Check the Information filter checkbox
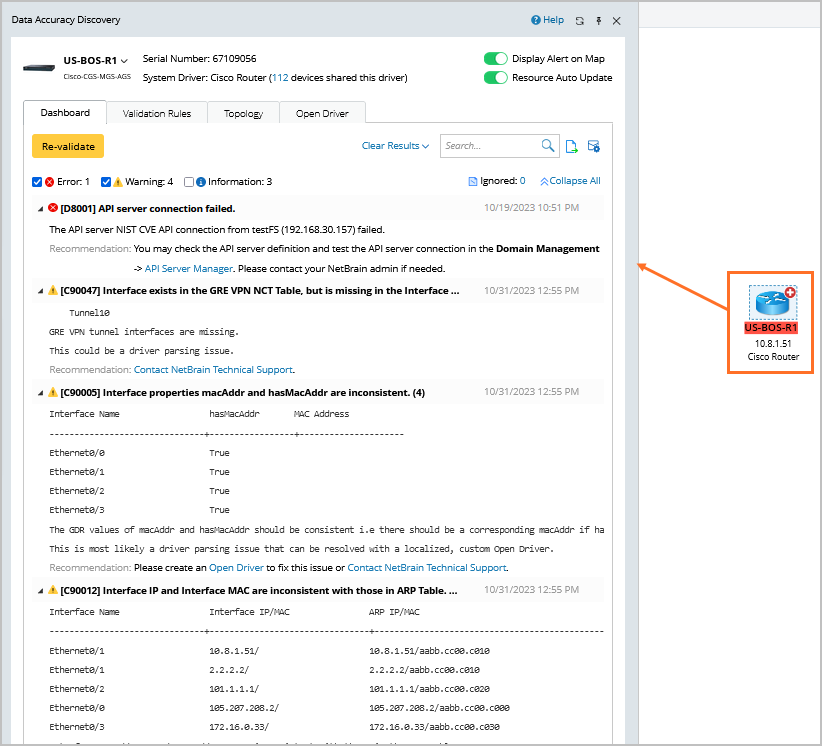This screenshot has width=822, height=746. (189, 182)
